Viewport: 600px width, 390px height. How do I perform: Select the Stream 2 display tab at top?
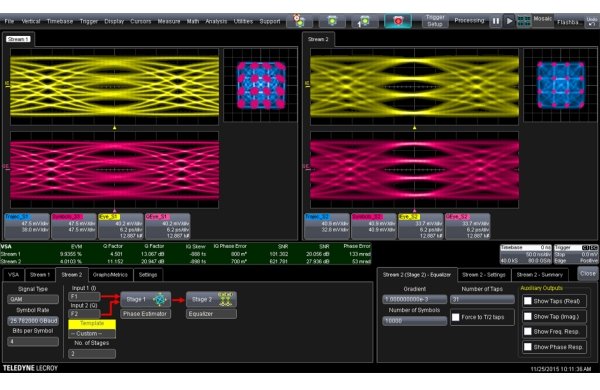[318, 39]
